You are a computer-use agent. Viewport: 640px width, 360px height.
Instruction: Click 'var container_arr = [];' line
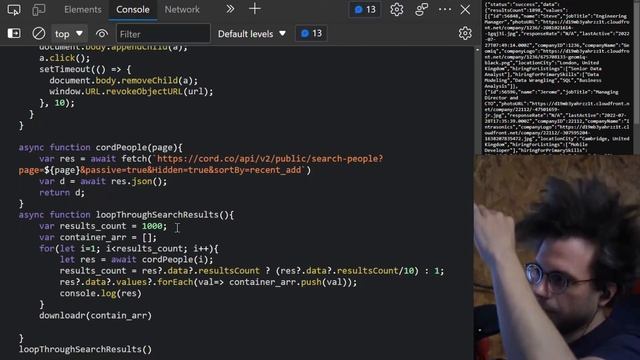(x=98, y=237)
